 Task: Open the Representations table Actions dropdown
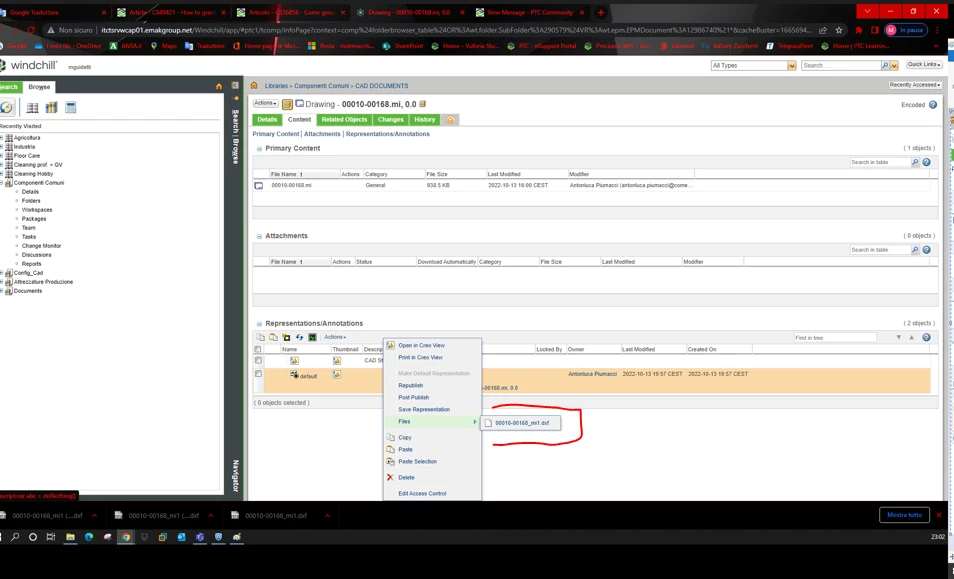coord(335,337)
